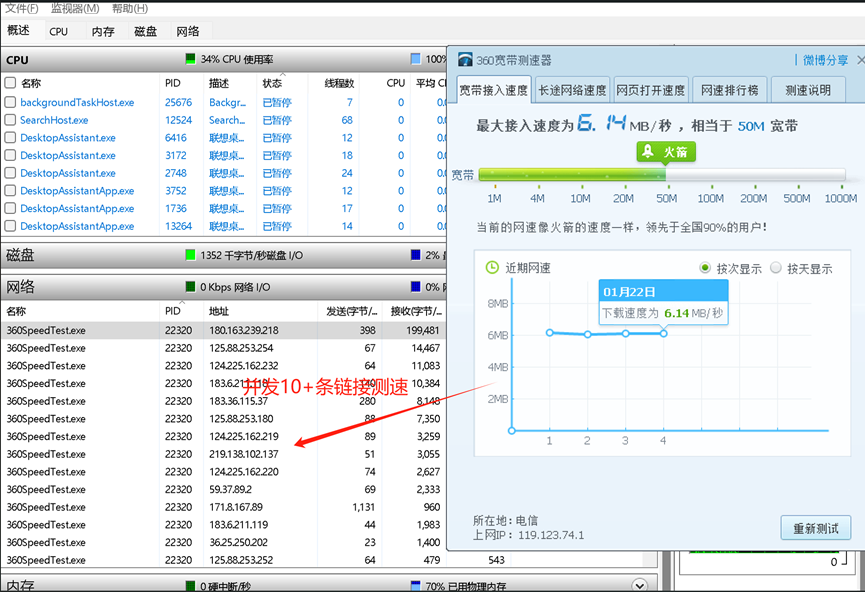Switch to the 网络 tab
This screenshot has width=865, height=592.
click(188, 31)
